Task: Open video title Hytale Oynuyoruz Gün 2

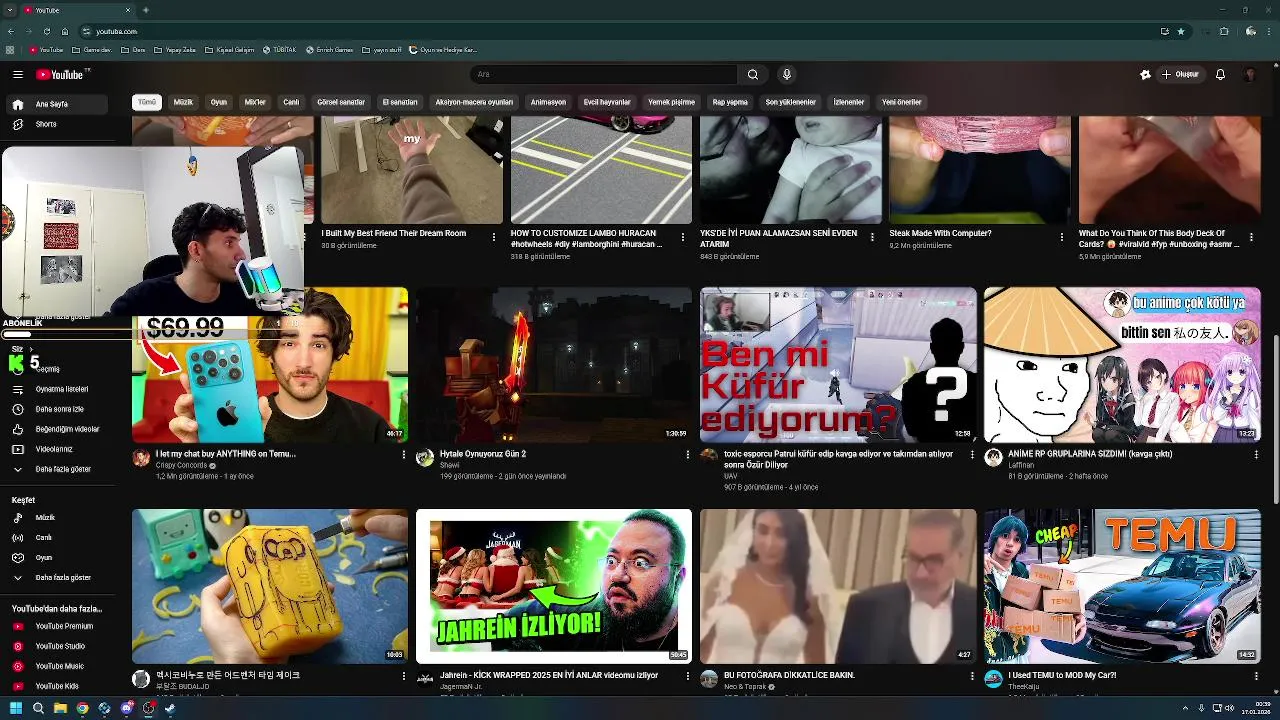Action: coord(483,454)
